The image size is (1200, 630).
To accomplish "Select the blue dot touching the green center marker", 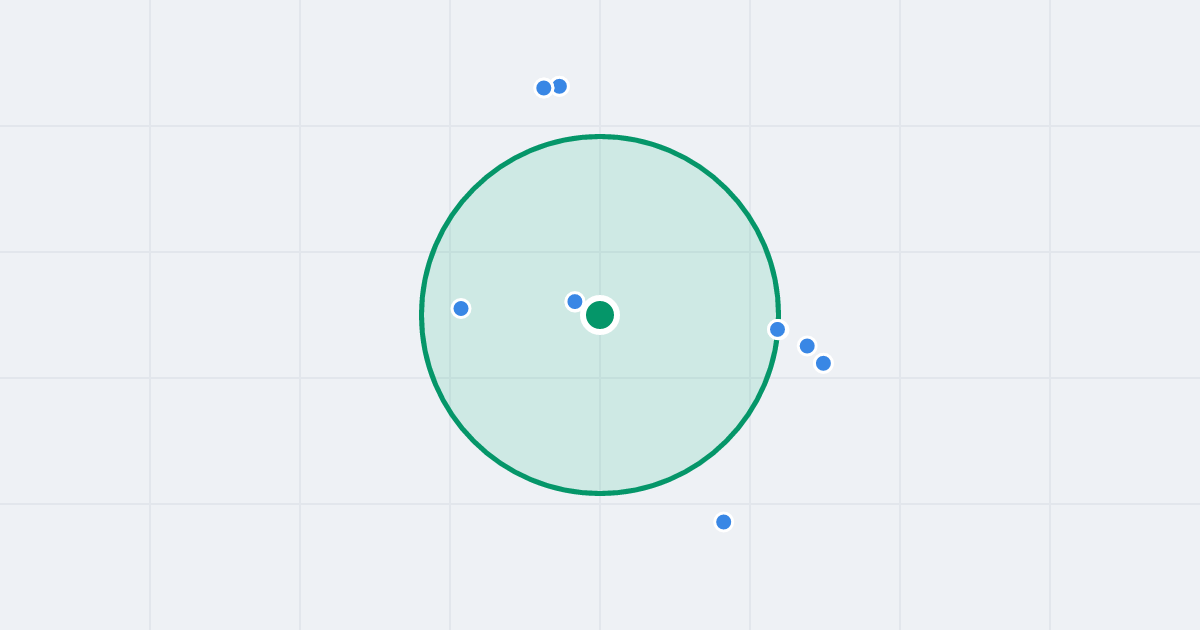I will coord(575,302).
